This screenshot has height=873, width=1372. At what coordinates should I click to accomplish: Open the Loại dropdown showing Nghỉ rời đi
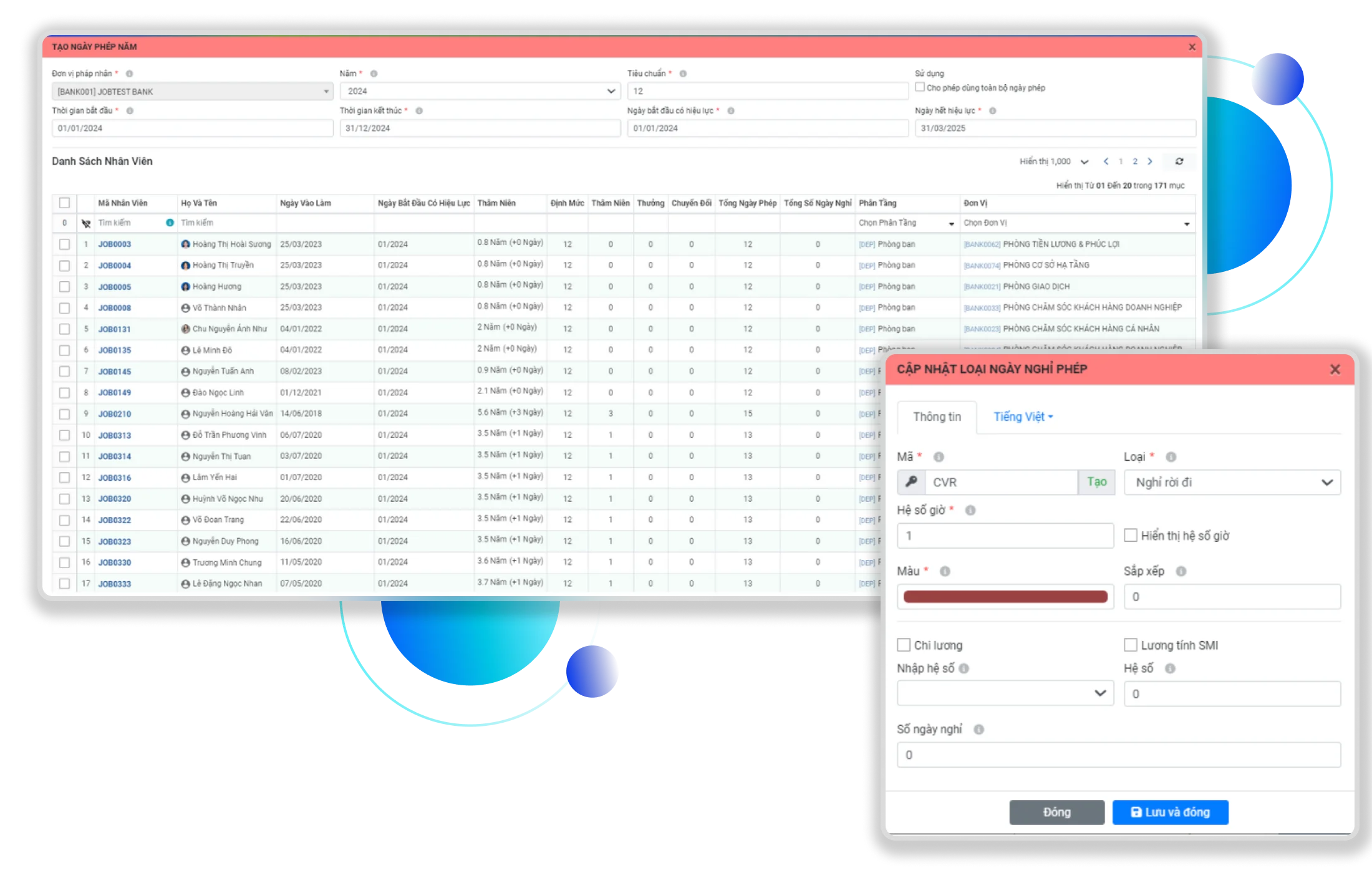point(1232,483)
